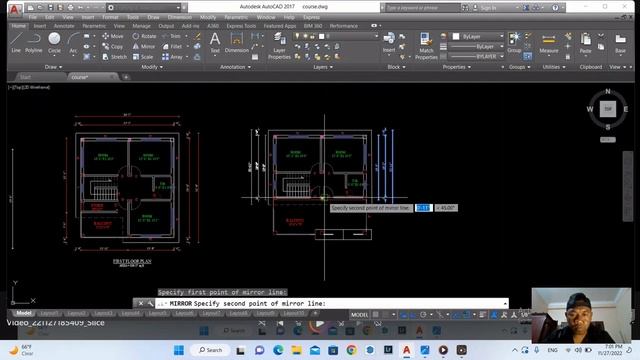Viewport: 640px width, 360px height.
Task: Open the Modify menu
Action: [x=208, y=17]
